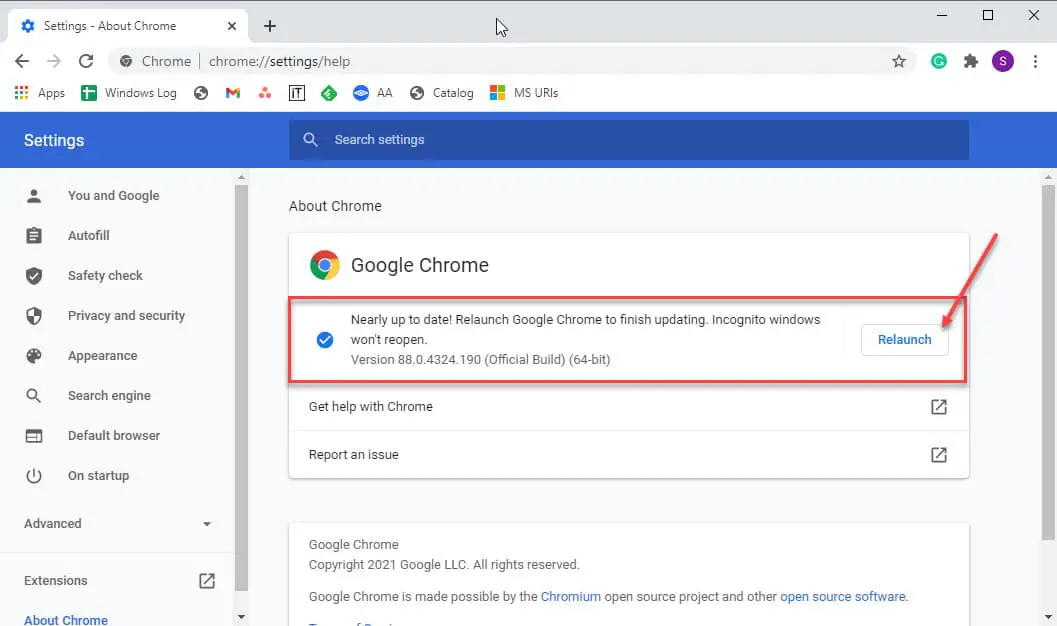Open the Extensions puzzle piece menu
Image resolution: width=1057 pixels, height=626 pixels.
click(x=971, y=61)
